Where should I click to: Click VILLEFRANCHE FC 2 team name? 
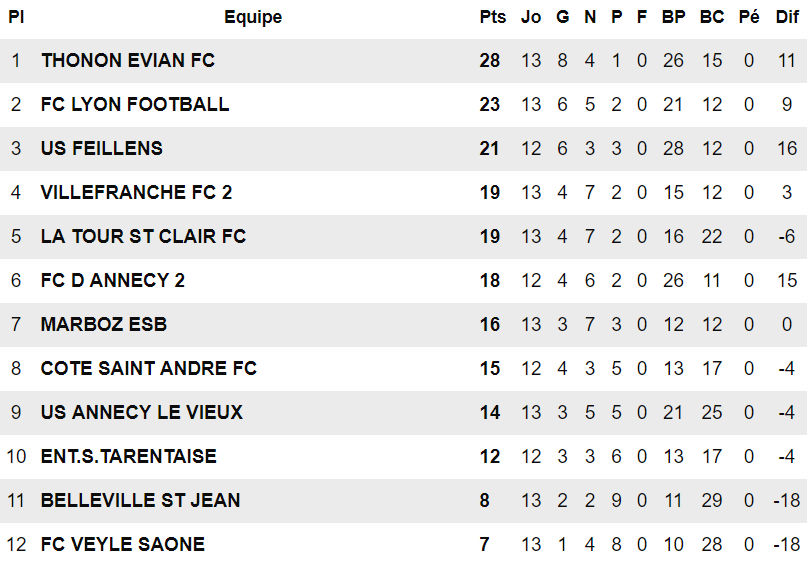(x=136, y=192)
